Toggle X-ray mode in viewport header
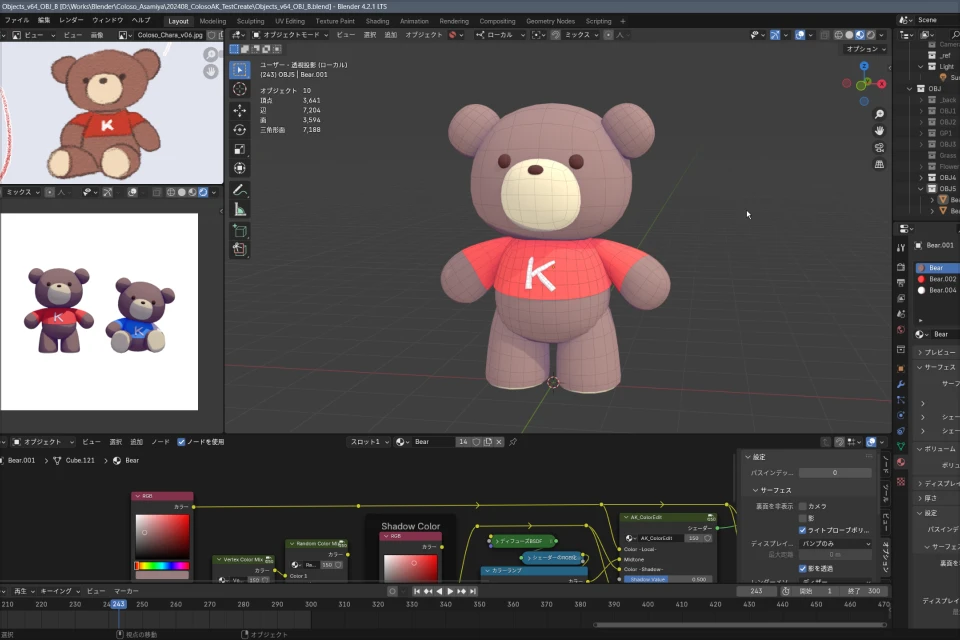Viewport: 960px width, 640px height. point(825,35)
